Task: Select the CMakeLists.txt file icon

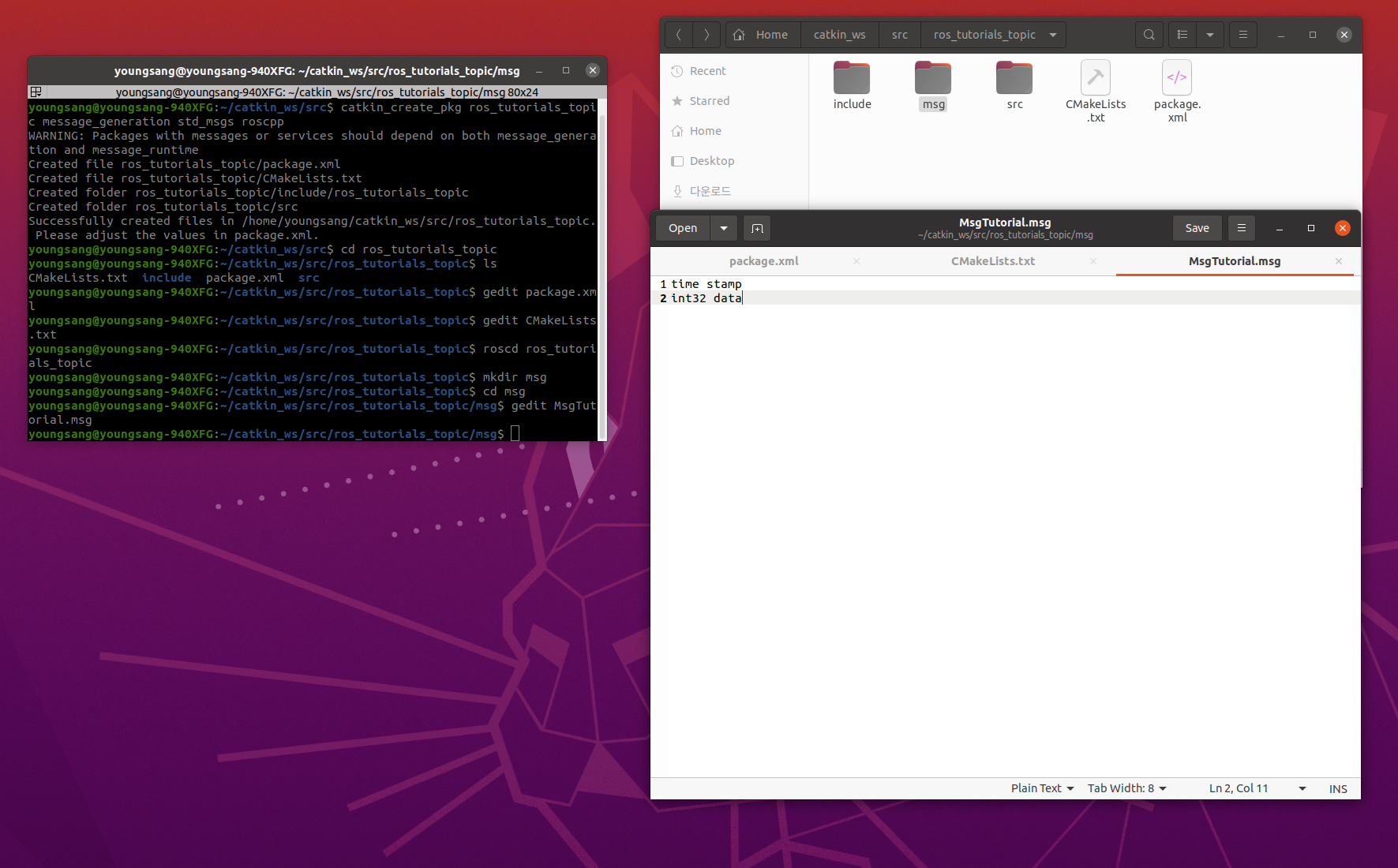Action: (1096, 78)
